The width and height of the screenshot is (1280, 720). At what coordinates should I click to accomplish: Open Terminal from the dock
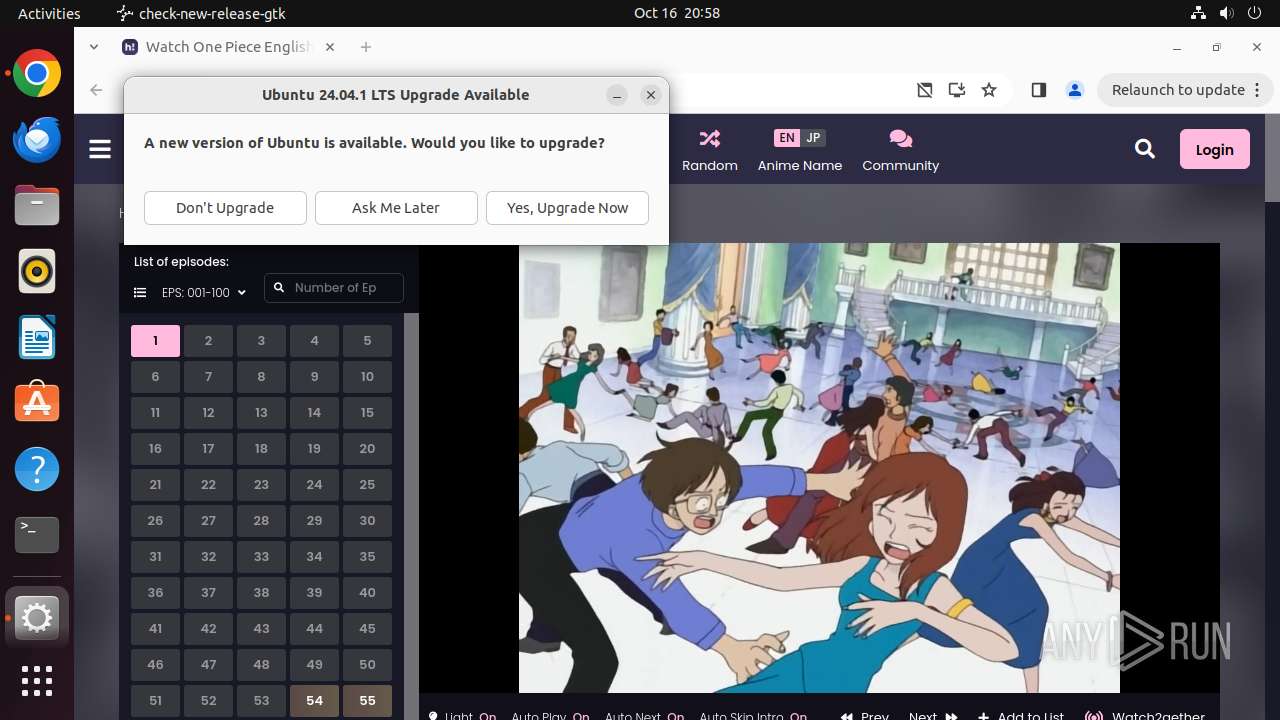(x=37, y=535)
